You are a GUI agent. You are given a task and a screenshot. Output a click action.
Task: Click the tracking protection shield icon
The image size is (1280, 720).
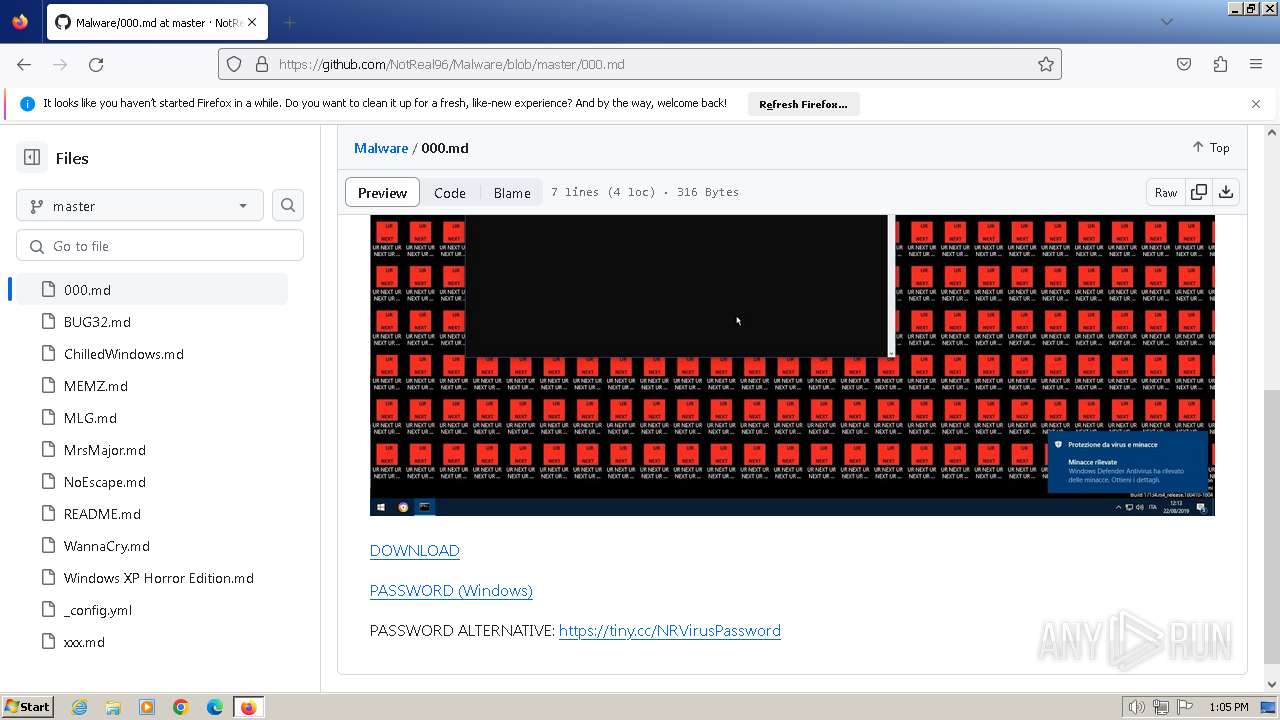234,64
